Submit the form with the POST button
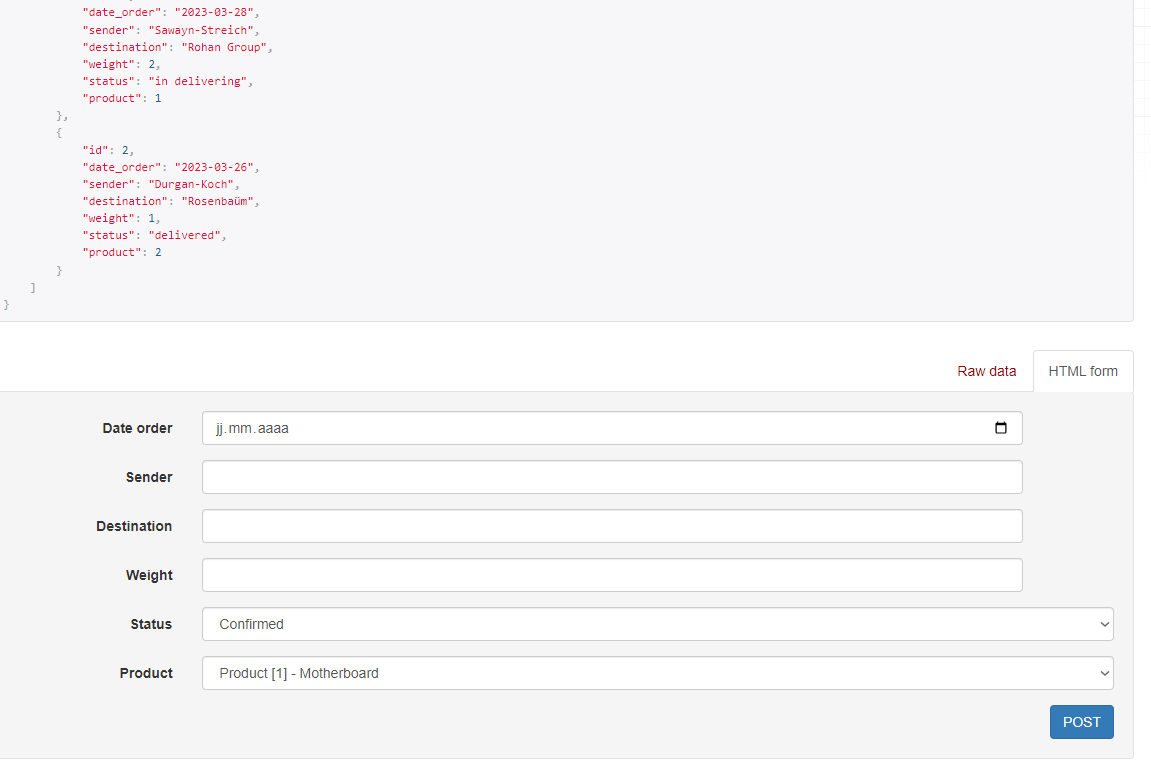This screenshot has height=773, width=1151. [x=1081, y=722]
